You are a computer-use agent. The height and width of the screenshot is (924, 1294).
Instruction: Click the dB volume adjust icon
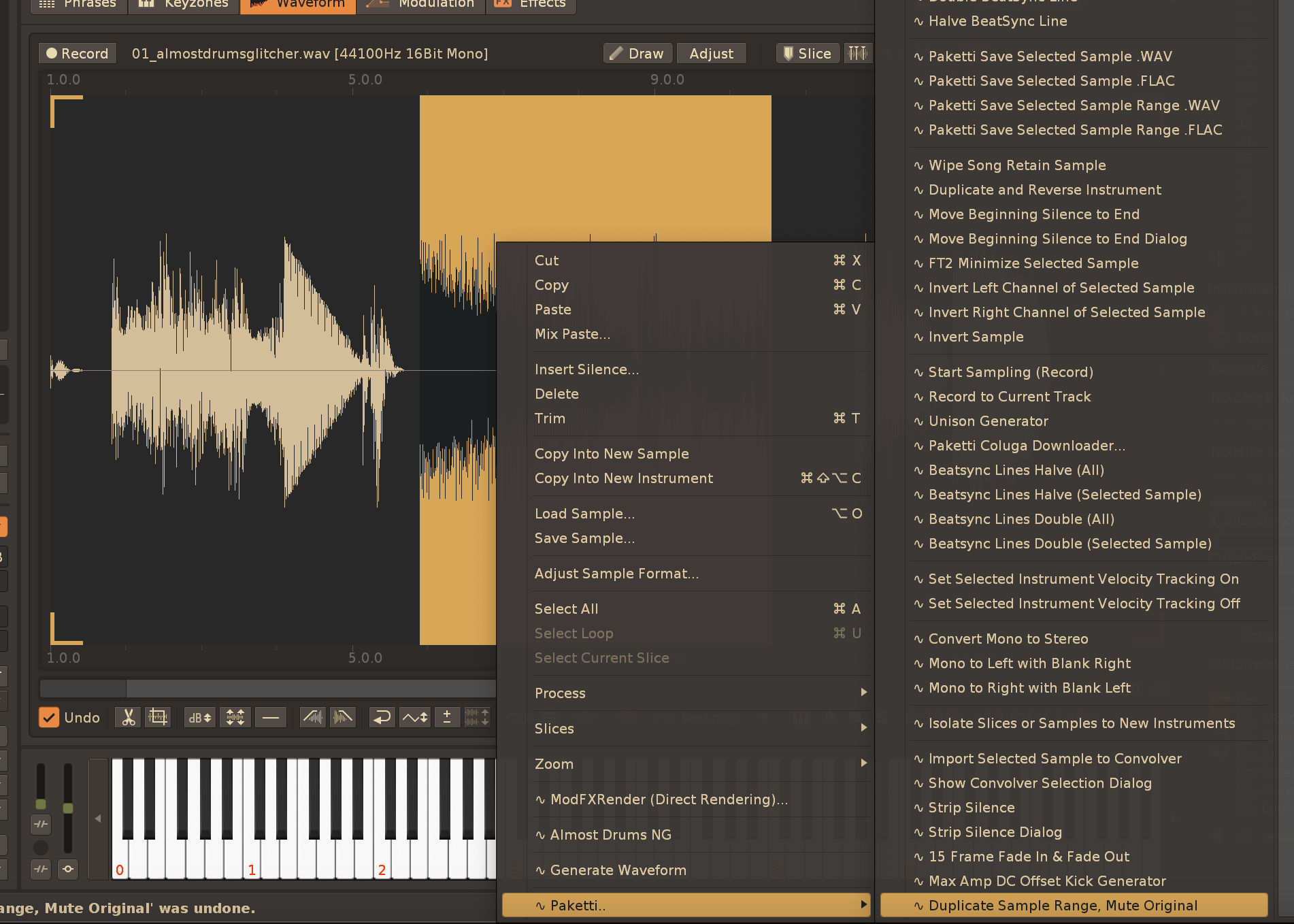coord(199,717)
